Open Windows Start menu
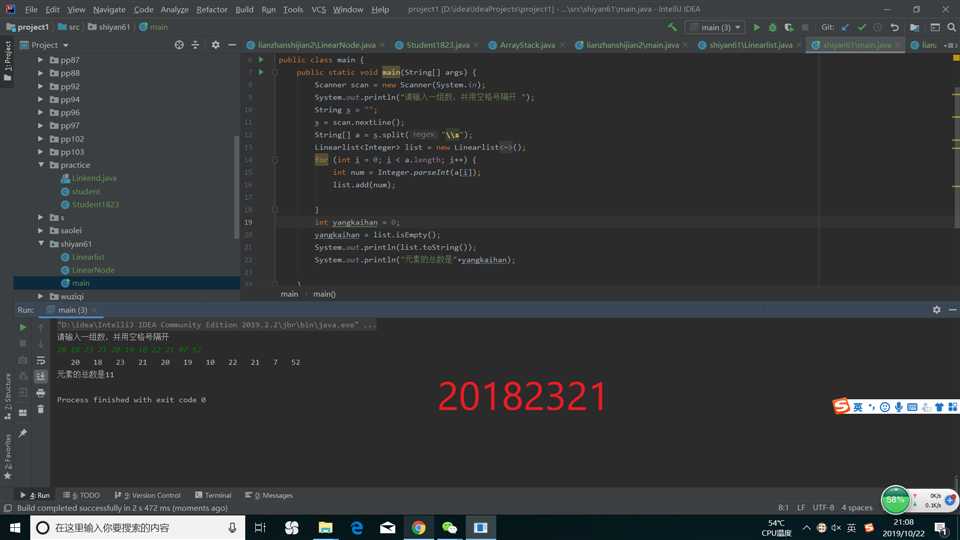The image size is (960, 540). click(x=15, y=527)
